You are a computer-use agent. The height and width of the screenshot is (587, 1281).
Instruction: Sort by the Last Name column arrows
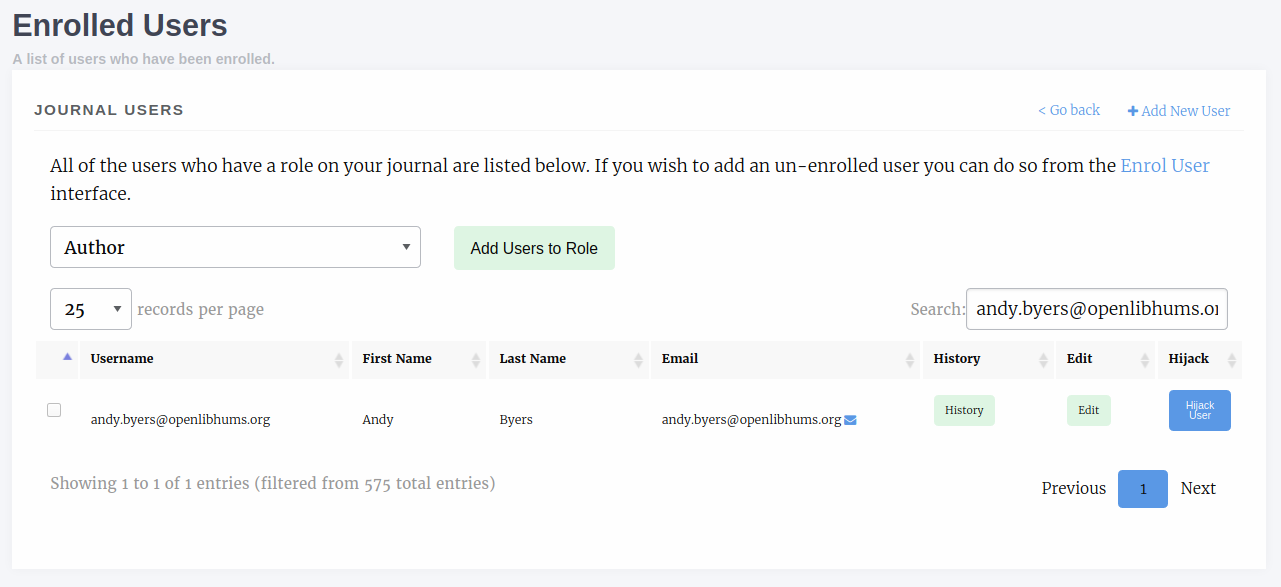point(639,360)
